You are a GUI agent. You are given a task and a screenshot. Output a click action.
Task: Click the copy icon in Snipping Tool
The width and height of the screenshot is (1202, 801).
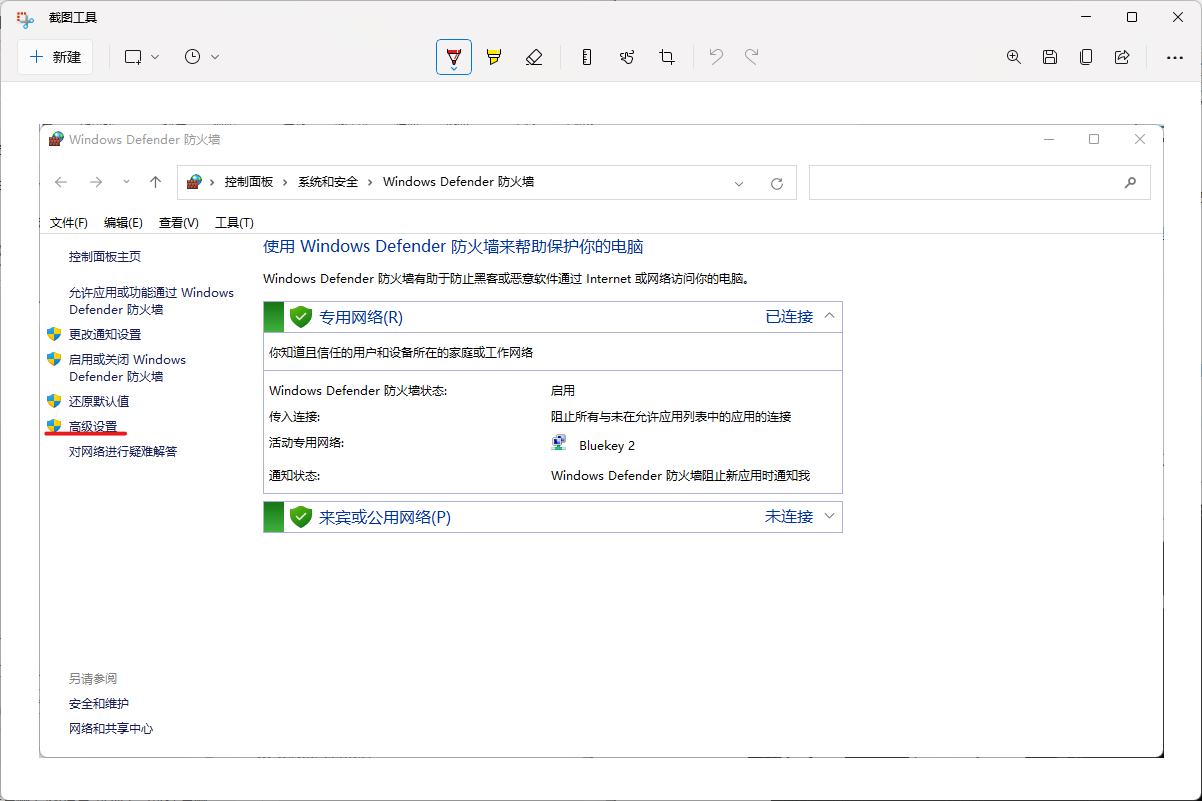pyautogui.click(x=1086, y=57)
